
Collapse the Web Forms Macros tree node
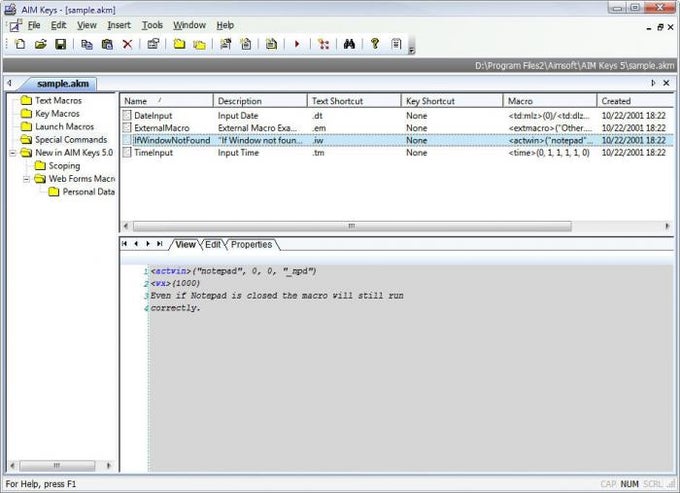pos(26,179)
